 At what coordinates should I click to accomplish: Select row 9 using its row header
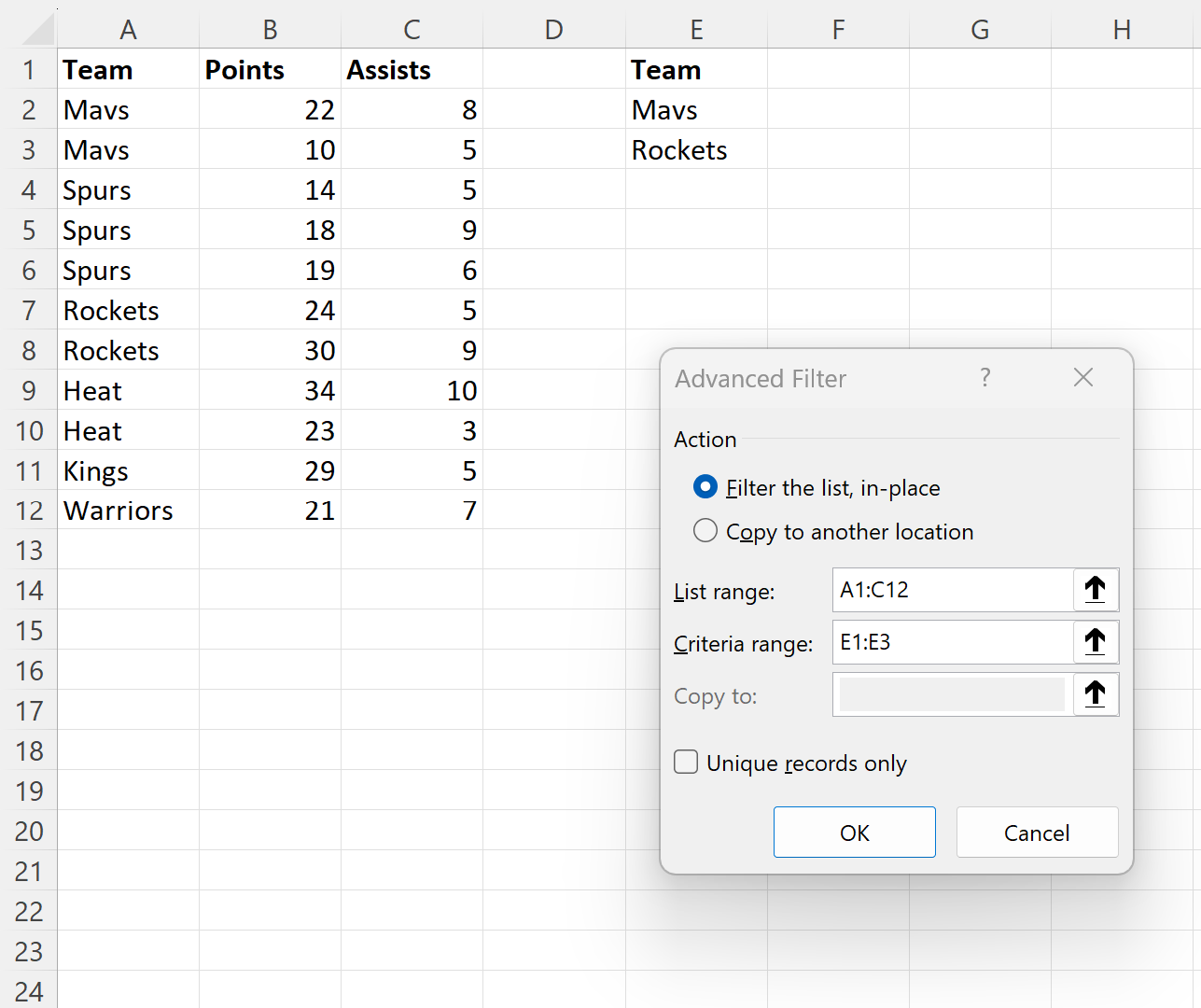pos(29,390)
